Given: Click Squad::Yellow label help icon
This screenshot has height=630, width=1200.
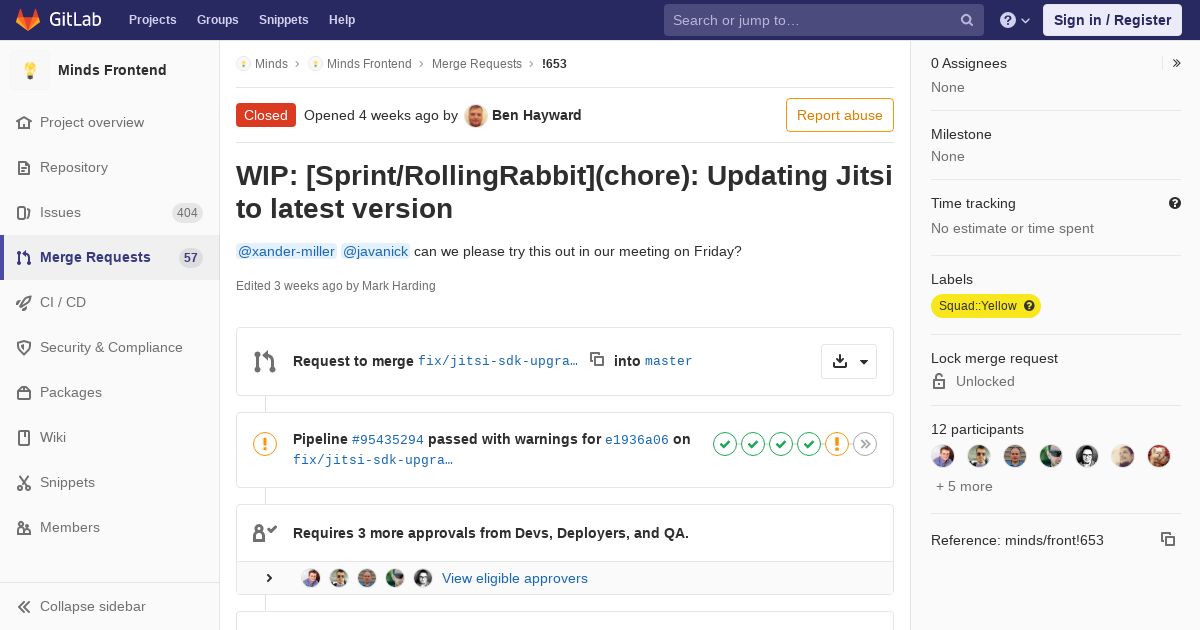Looking at the screenshot, I should point(1029,306).
